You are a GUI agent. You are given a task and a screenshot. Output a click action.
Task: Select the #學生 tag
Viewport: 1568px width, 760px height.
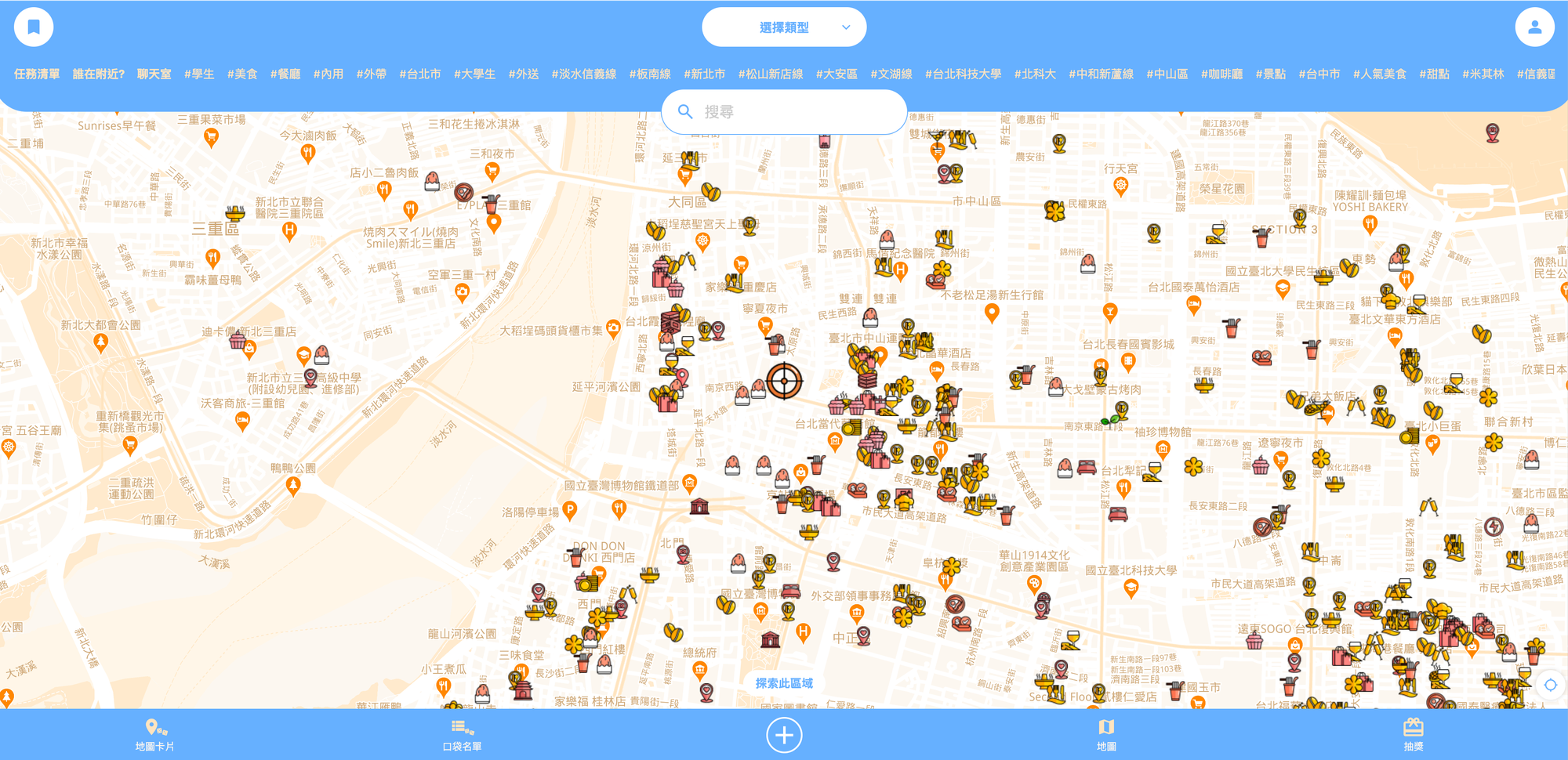coord(199,74)
